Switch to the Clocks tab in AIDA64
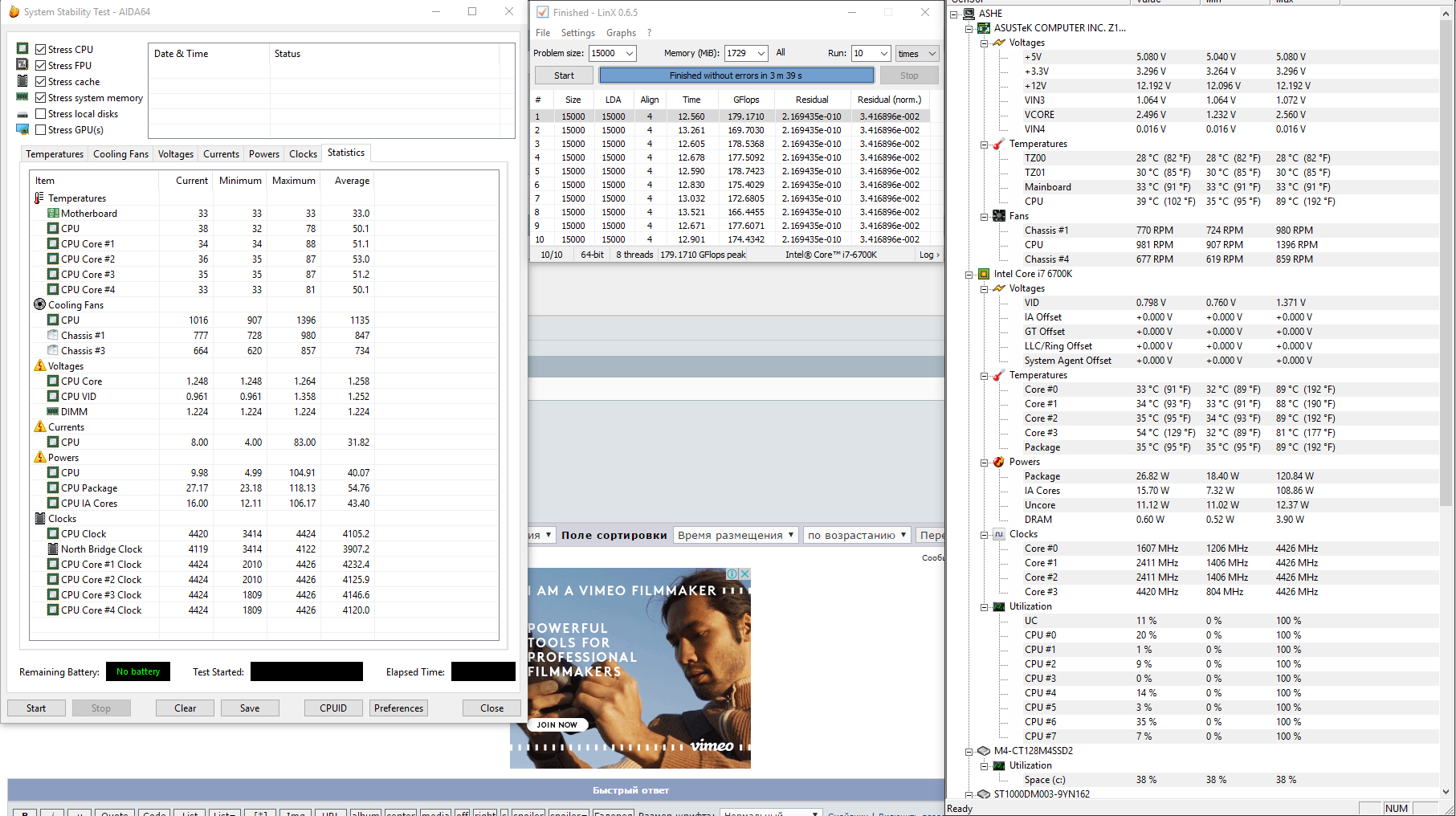This screenshot has height=816, width=1456. coord(303,153)
